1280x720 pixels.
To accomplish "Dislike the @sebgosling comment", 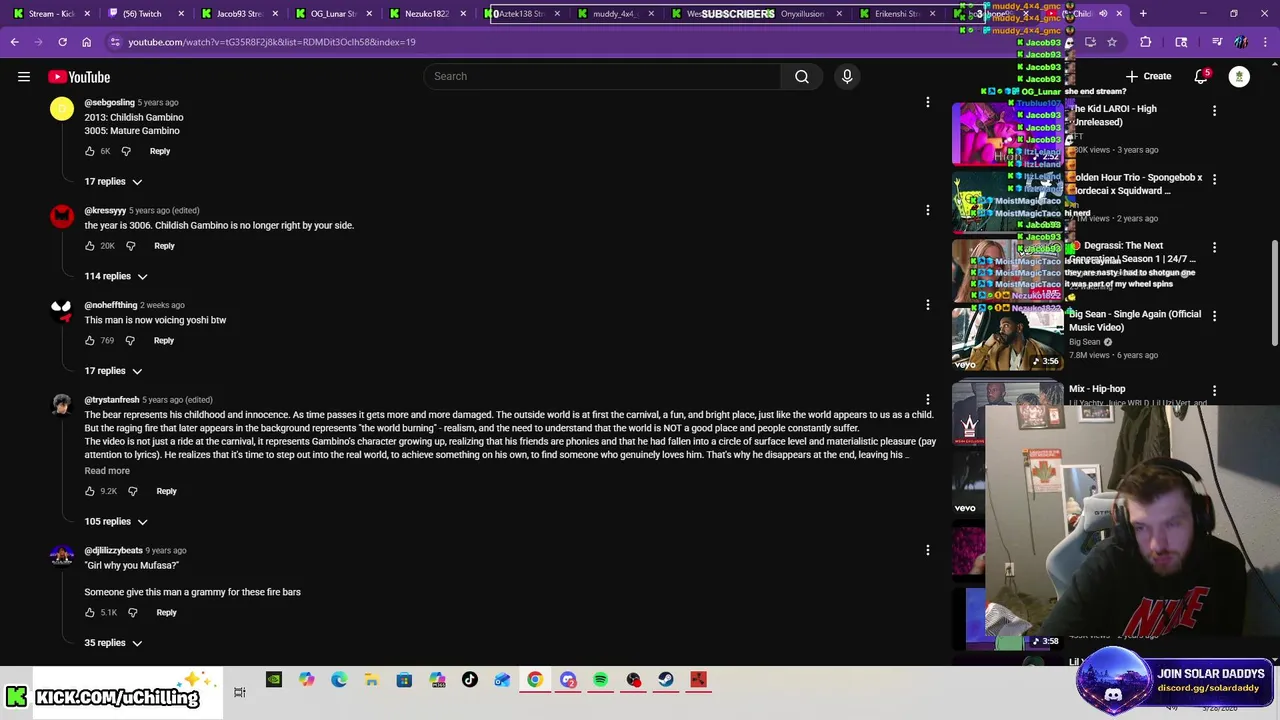I will click(x=126, y=151).
